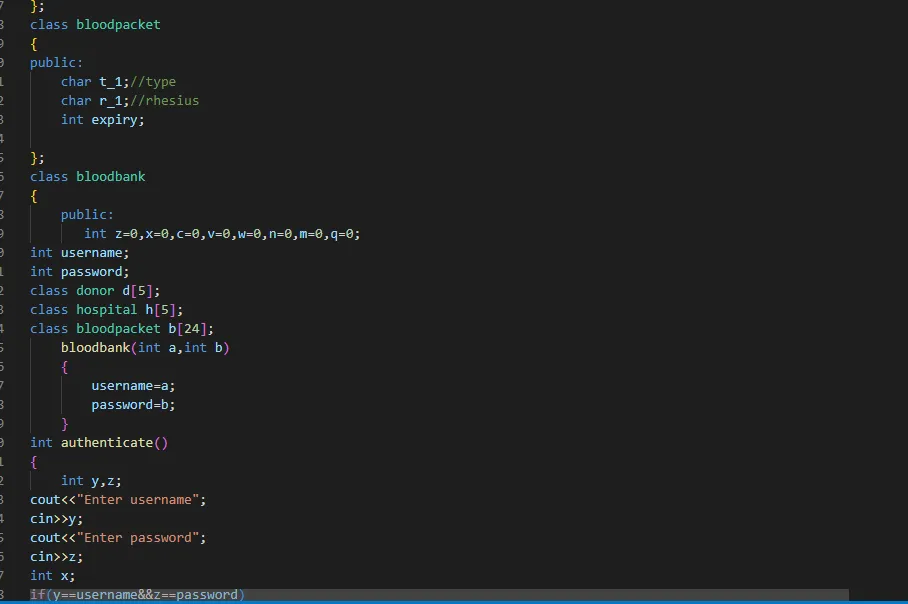Click the public access specifier under bloodbank

point(87,214)
